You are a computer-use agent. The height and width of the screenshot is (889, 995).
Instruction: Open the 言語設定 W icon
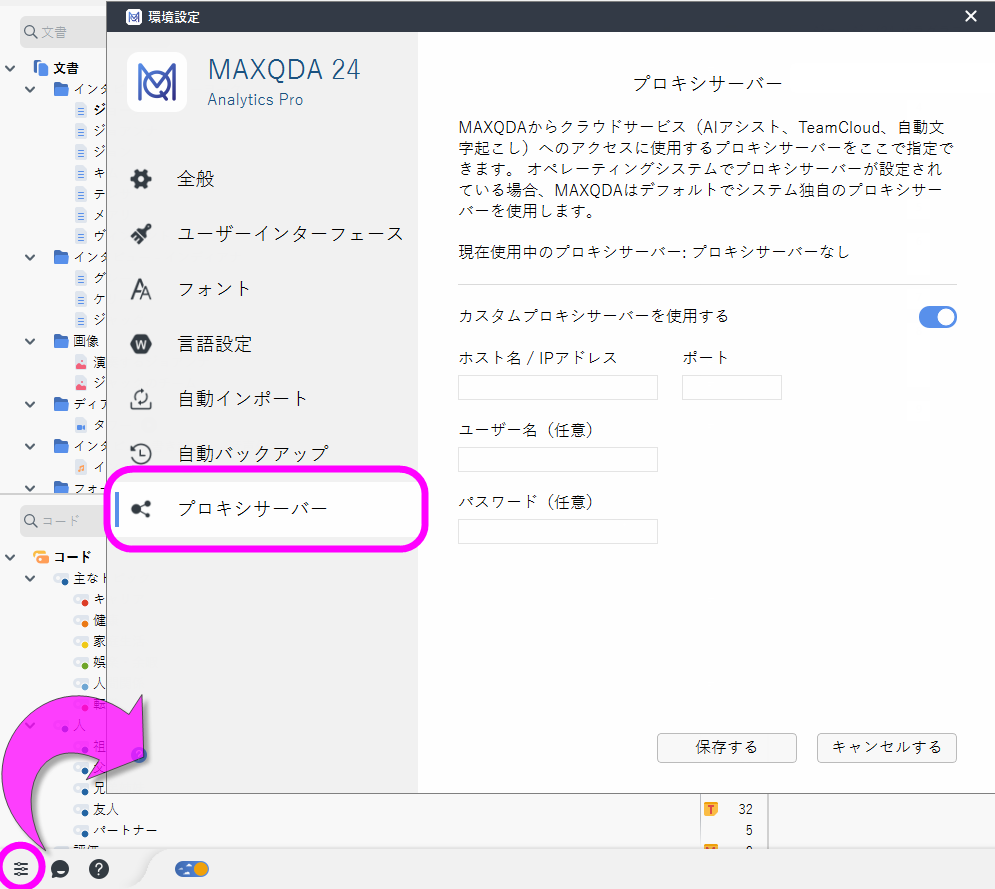[x=141, y=344]
